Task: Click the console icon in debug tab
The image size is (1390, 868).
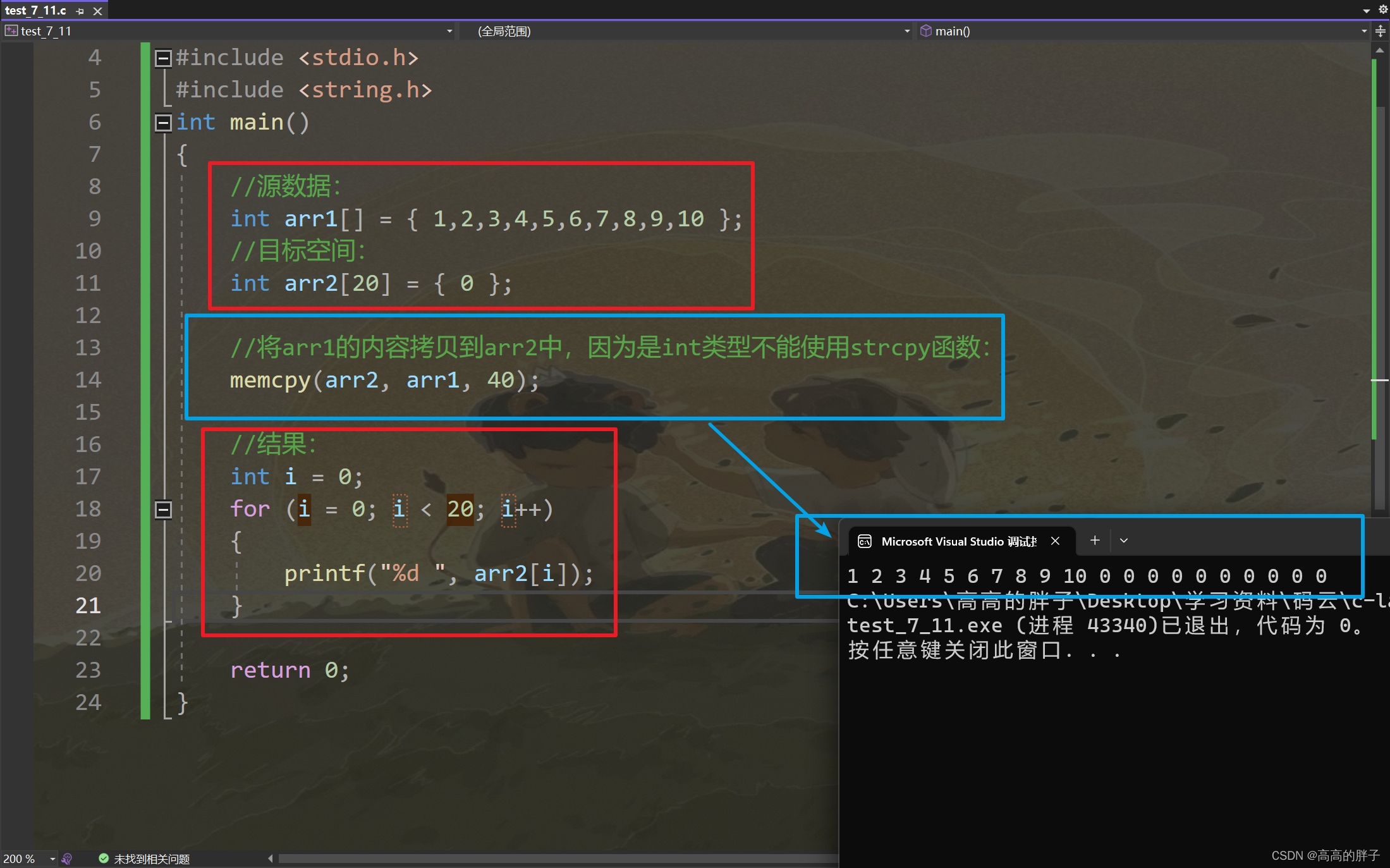Action: click(x=864, y=541)
